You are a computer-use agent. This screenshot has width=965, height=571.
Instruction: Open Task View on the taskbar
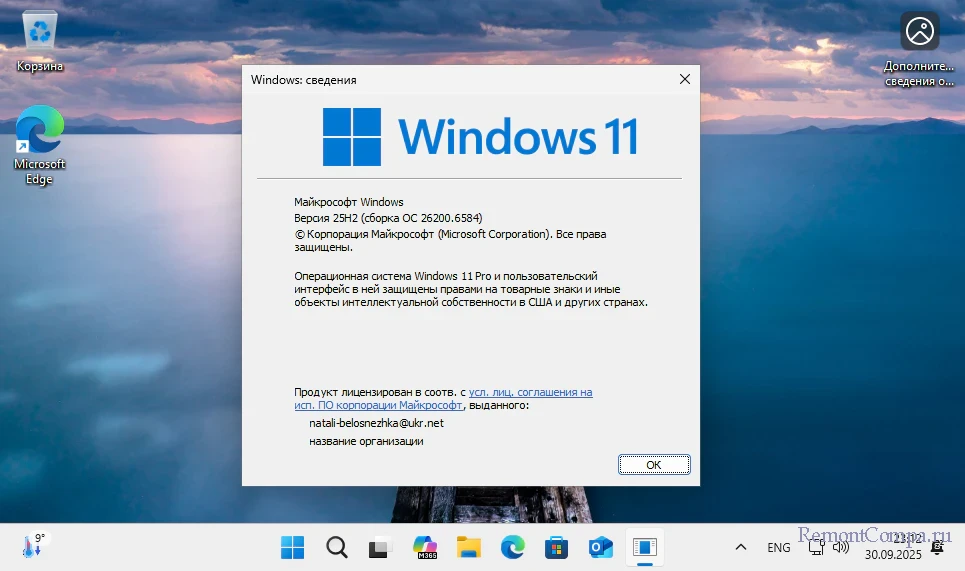pyautogui.click(x=380, y=547)
